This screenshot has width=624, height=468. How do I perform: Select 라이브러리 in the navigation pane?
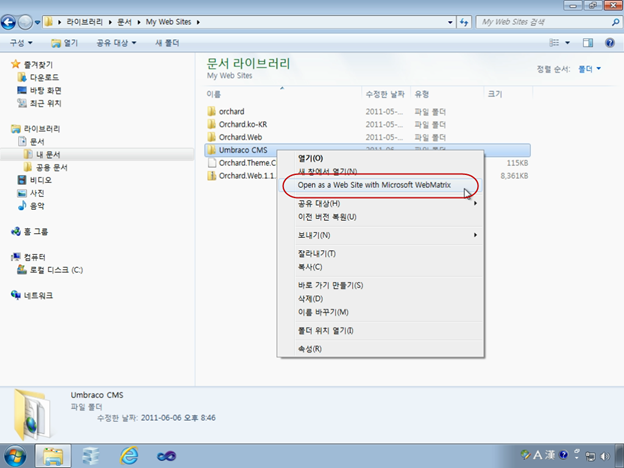36,129
